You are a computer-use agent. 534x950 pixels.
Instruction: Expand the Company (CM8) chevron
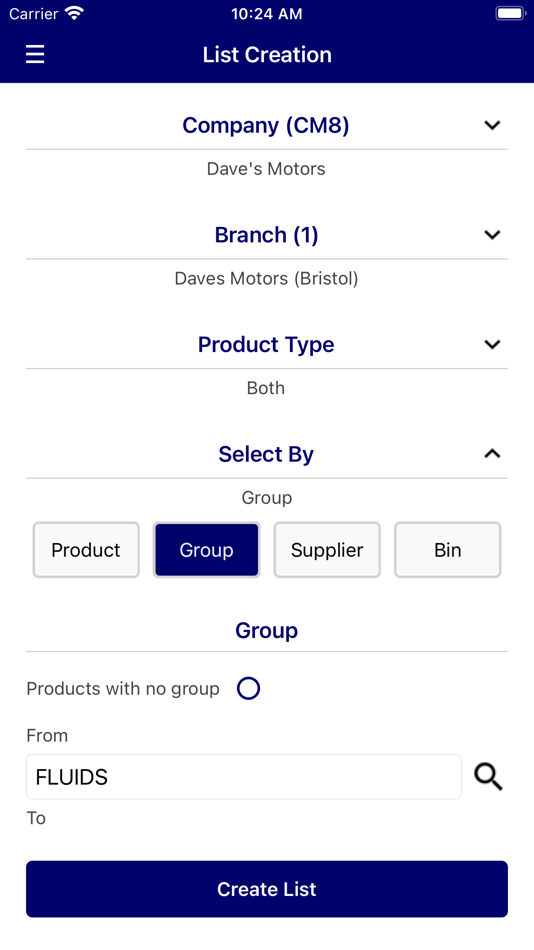(492, 125)
